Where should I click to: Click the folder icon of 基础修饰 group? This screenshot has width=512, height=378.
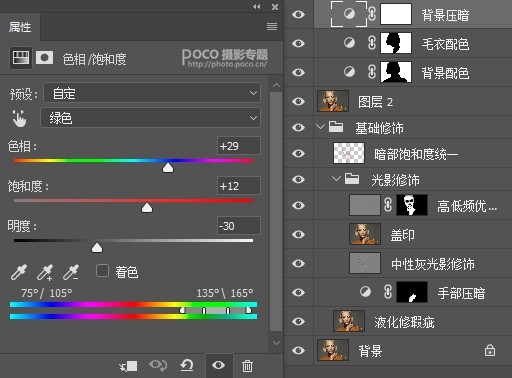[336, 127]
